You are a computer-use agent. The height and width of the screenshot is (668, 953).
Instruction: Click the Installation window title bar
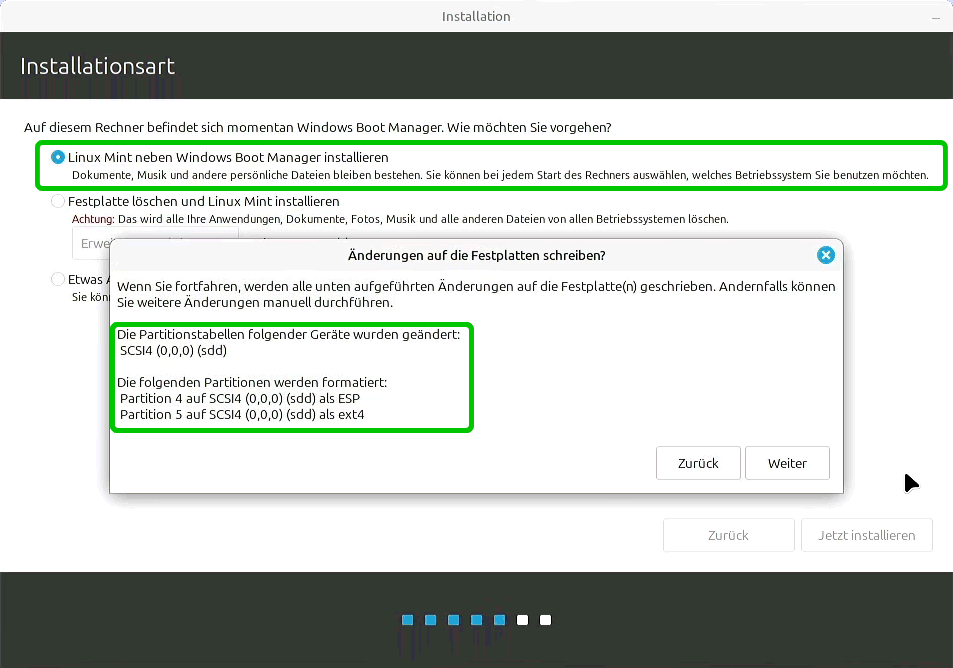(x=476, y=16)
